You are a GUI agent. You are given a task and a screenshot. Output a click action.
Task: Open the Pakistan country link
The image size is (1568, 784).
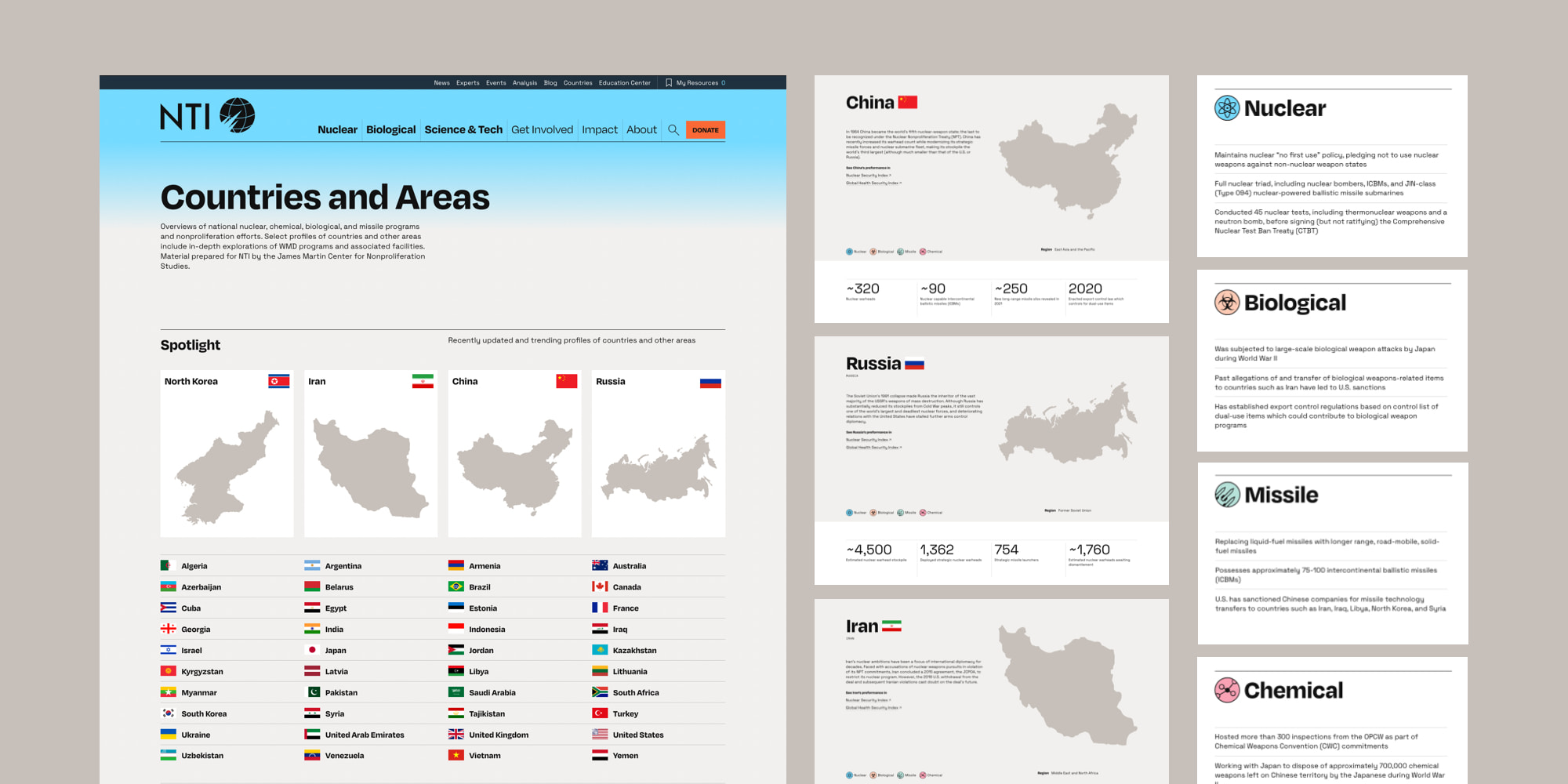[341, 693]
